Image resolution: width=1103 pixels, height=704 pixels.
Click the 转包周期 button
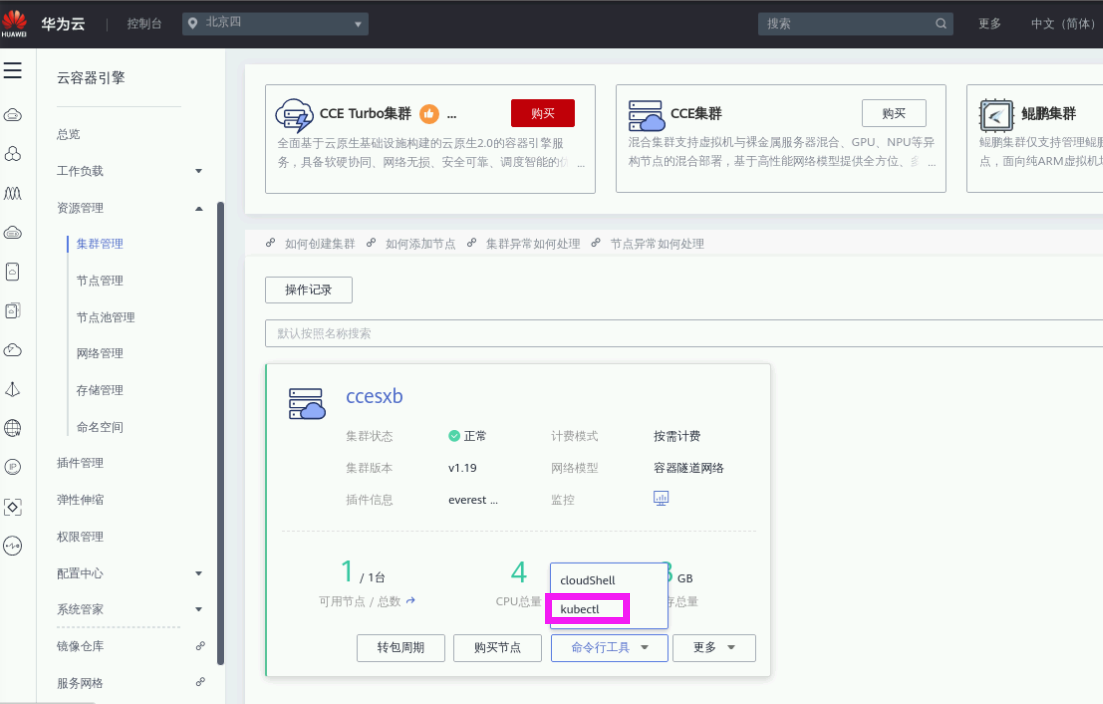pyautogui.click(x=400, y=648)
